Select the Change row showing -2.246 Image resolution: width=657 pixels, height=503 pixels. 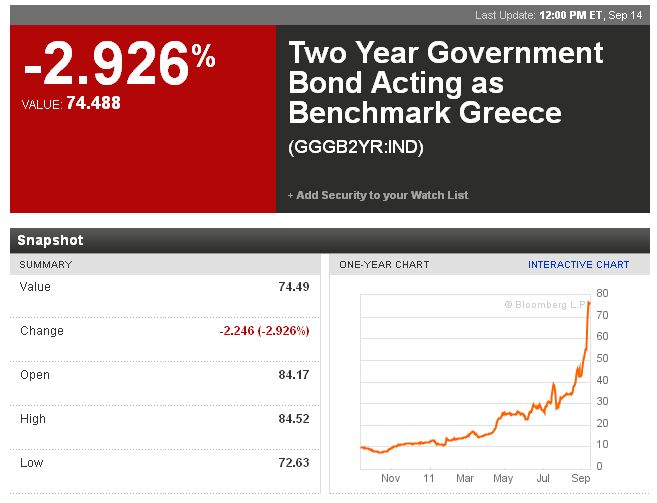pyautogui.click(x=164, y=331)
